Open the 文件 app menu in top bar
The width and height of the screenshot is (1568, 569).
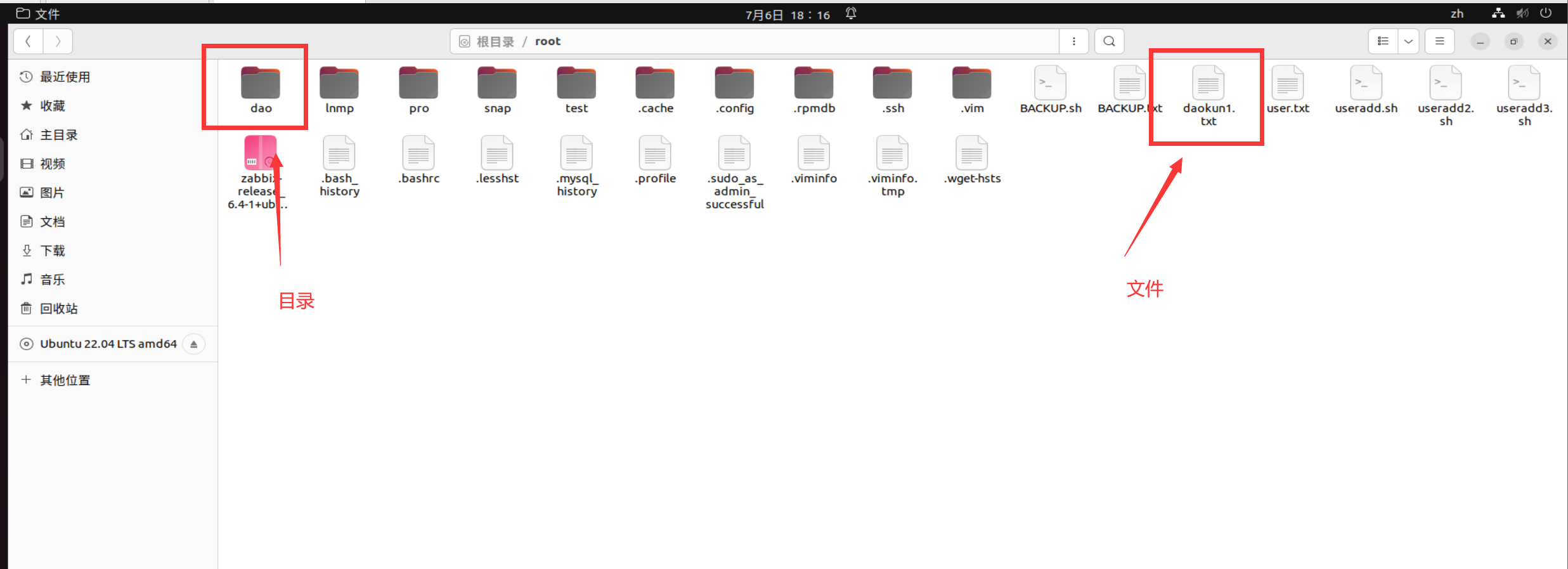click(x=38, y=13)
